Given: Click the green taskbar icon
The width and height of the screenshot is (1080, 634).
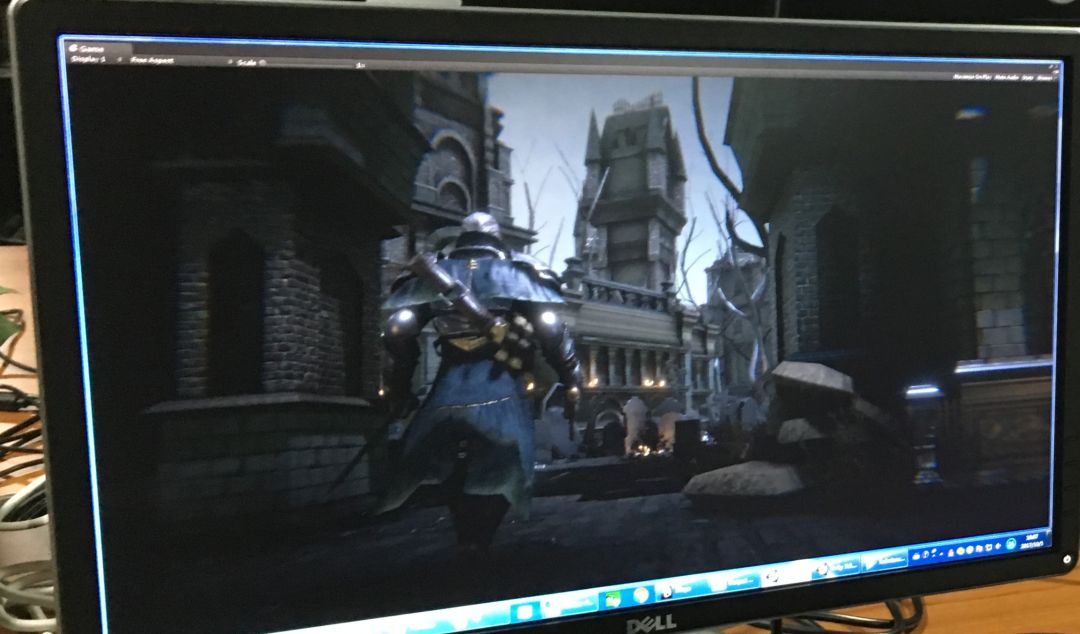Looking at the screenshot, I should click(x=613, y=600).
